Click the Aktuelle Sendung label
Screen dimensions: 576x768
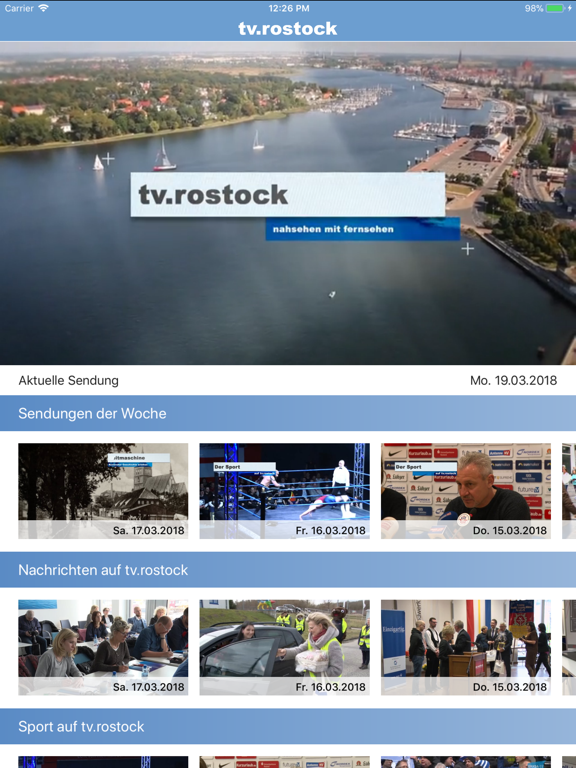coord(69,381)
